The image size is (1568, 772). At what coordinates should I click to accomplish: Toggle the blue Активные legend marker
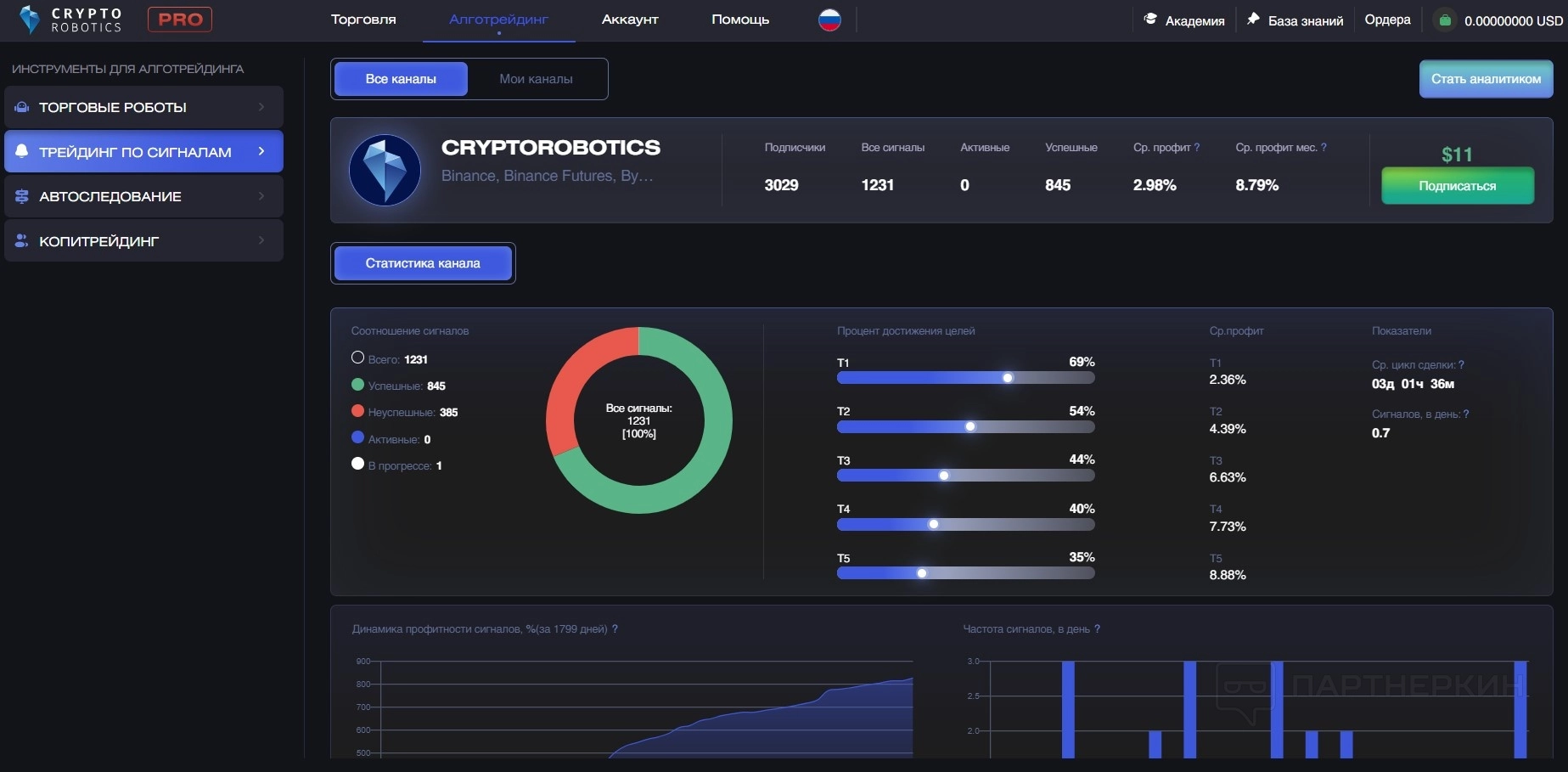click(357, 437)
